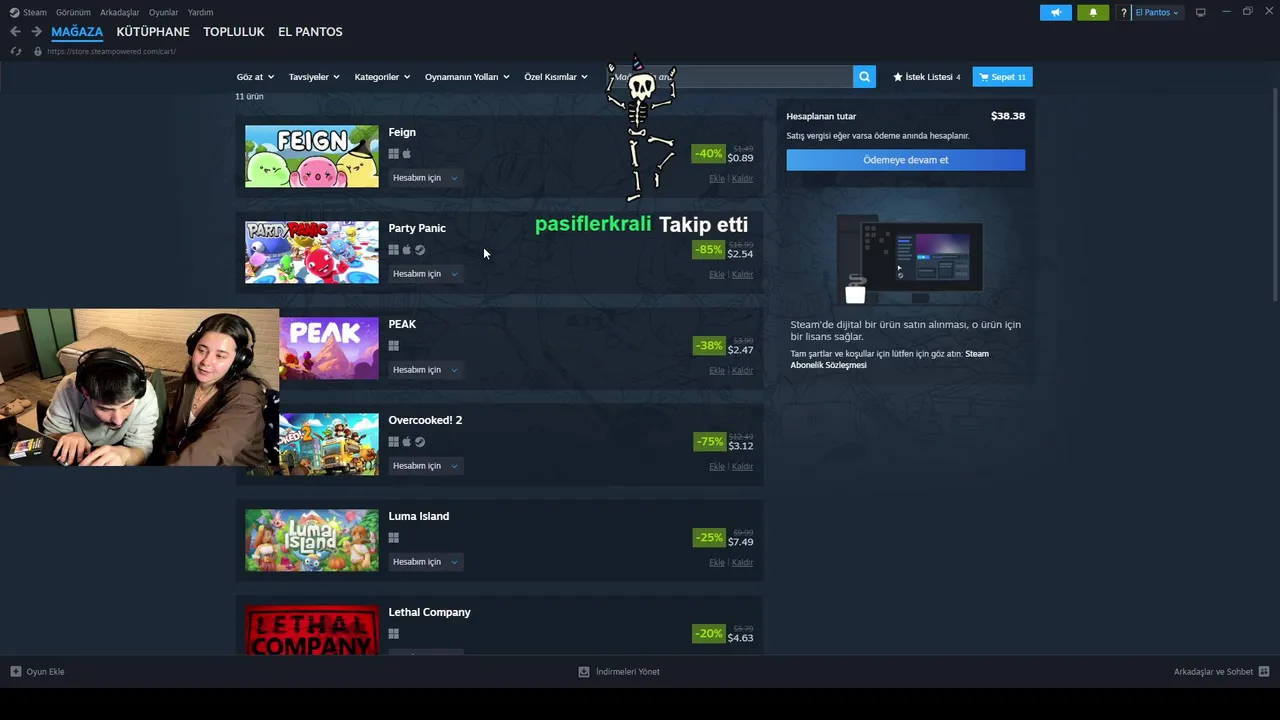Go back with the left arrow
Viewport: 1280px width, 720px height.
[x=15, y=32]
